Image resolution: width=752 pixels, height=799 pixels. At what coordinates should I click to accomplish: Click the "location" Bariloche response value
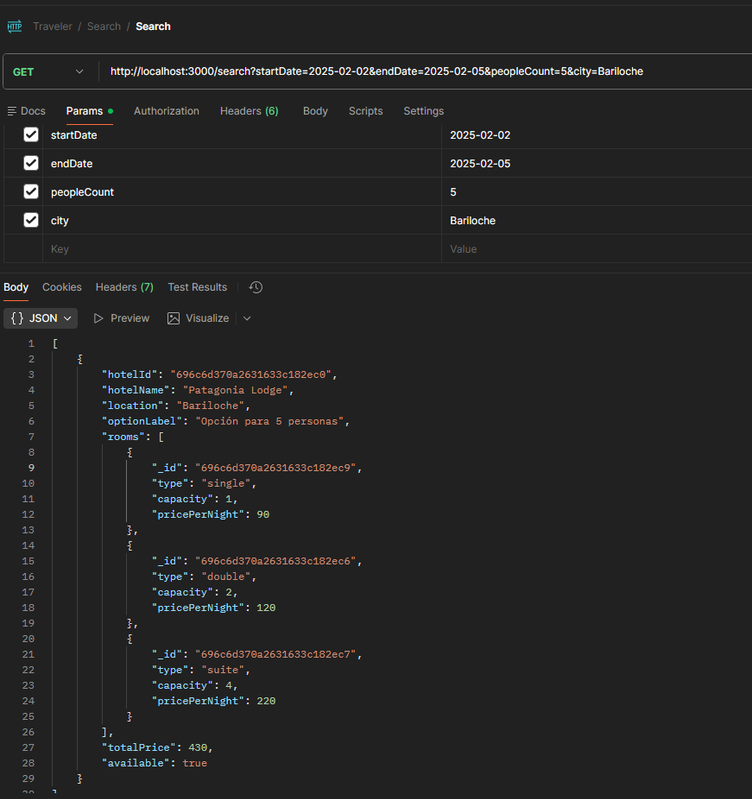tap(210, 406)
